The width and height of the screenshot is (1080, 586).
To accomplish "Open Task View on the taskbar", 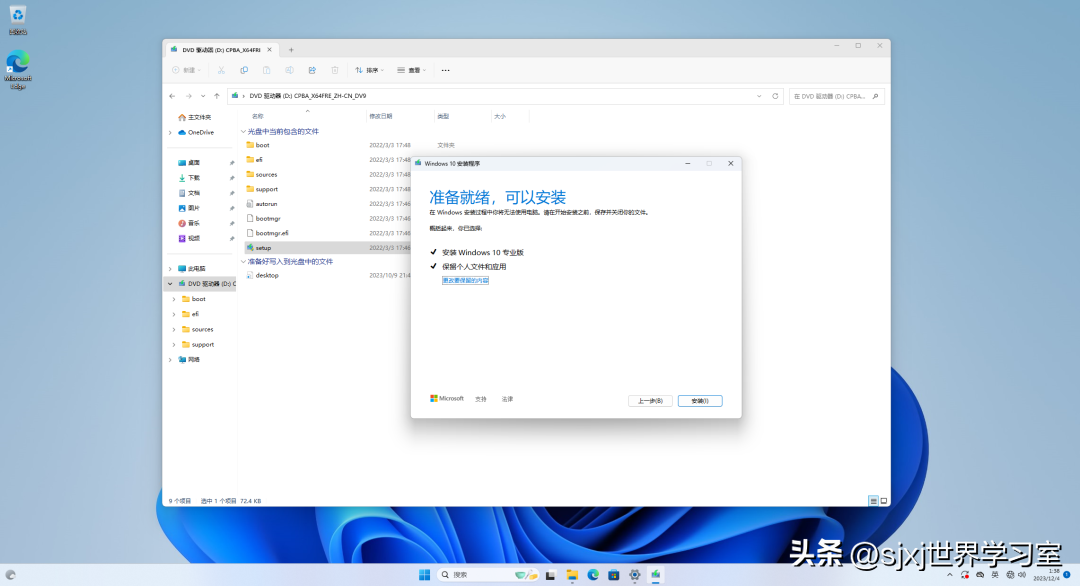I will (x=550, y=575).
